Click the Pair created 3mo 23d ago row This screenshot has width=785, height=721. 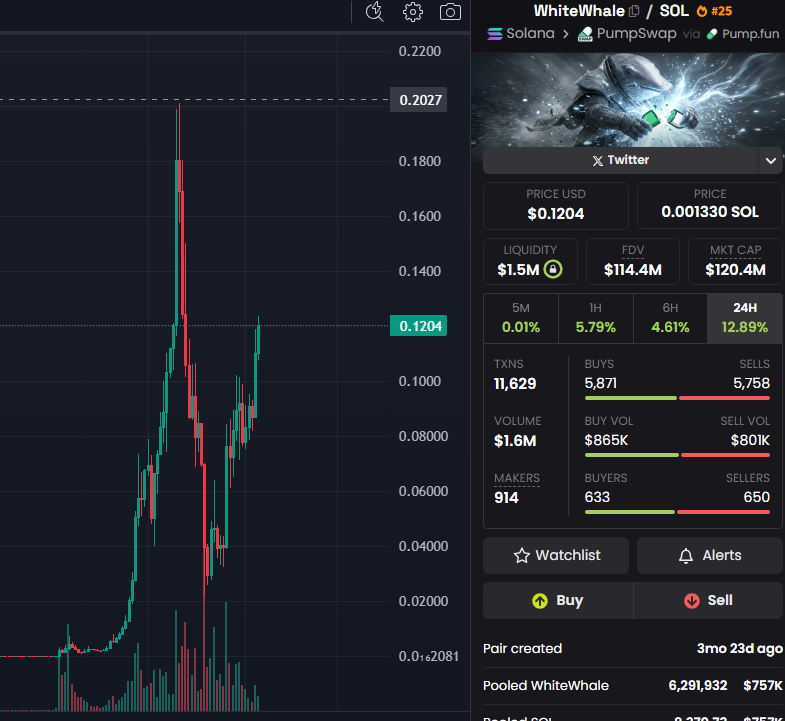(633, 649)
